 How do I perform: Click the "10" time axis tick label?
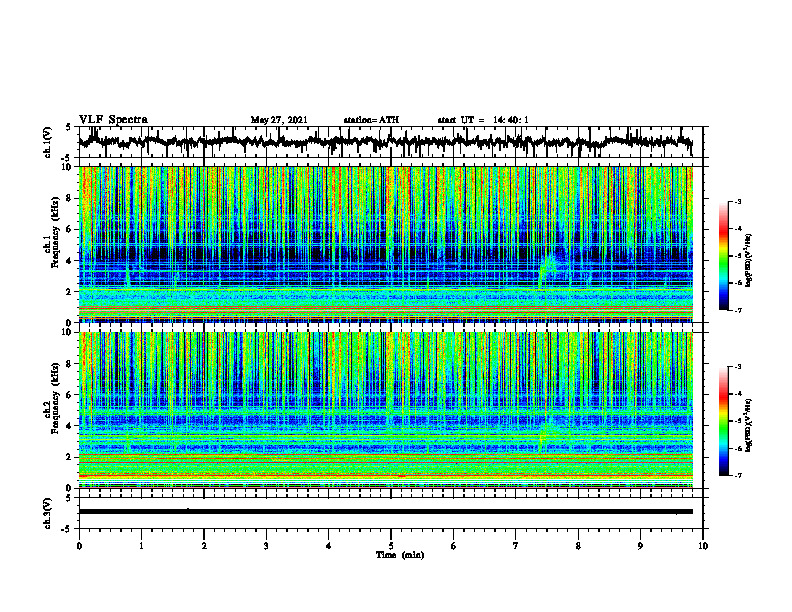703,546
